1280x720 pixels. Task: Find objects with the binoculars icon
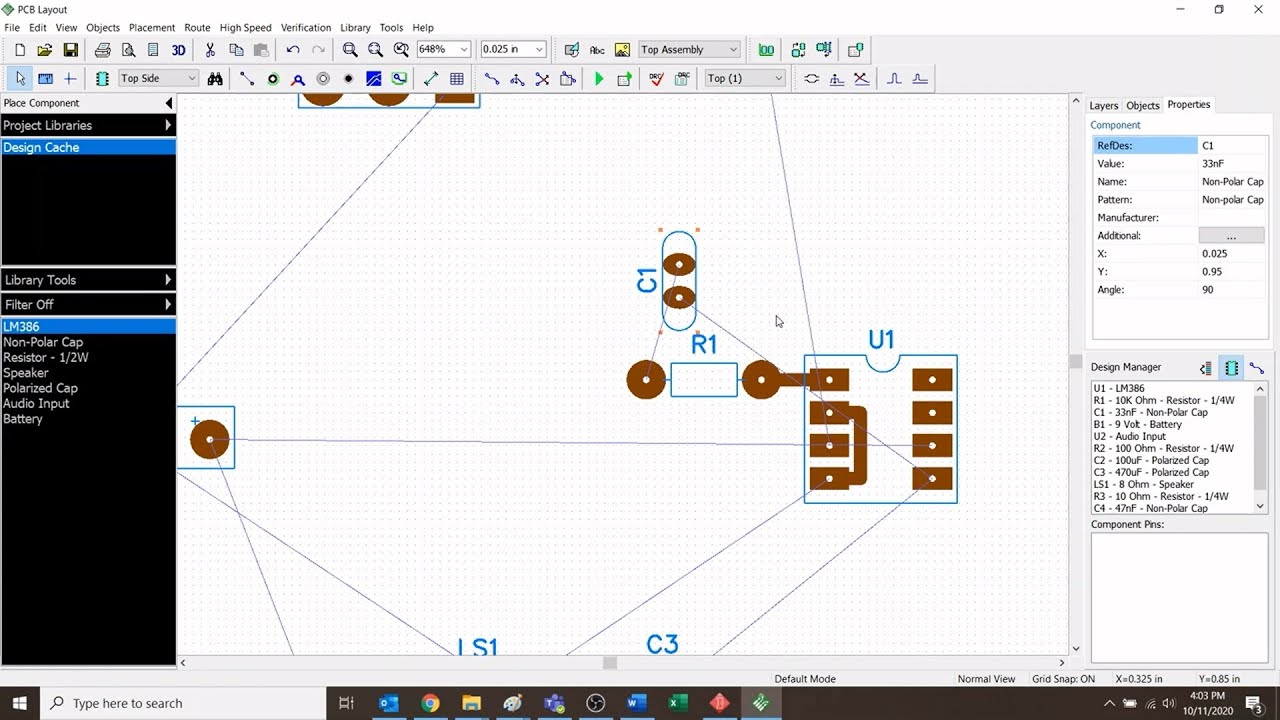click(217, 78)
